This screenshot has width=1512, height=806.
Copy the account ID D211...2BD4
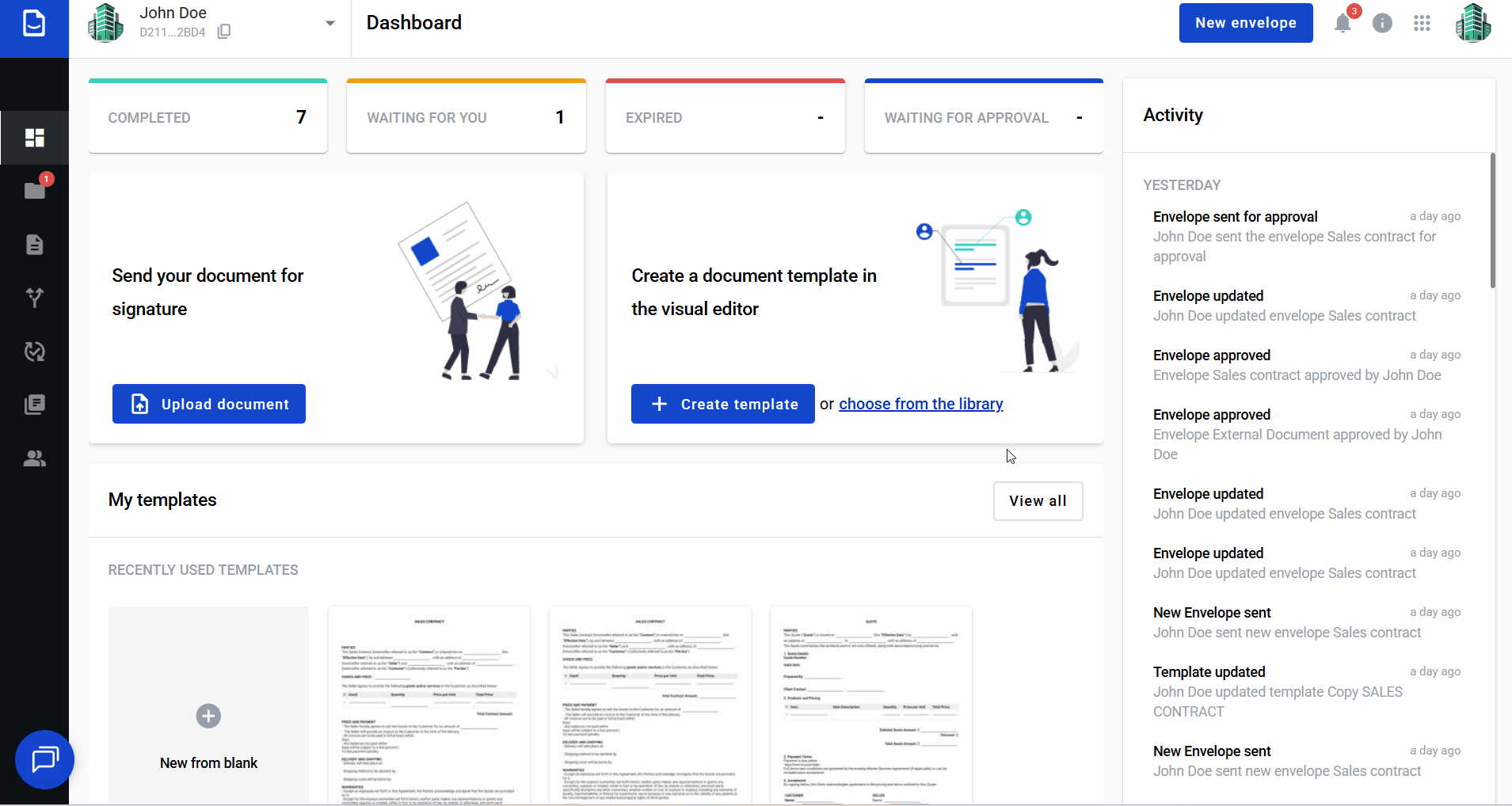click(224, 32)
